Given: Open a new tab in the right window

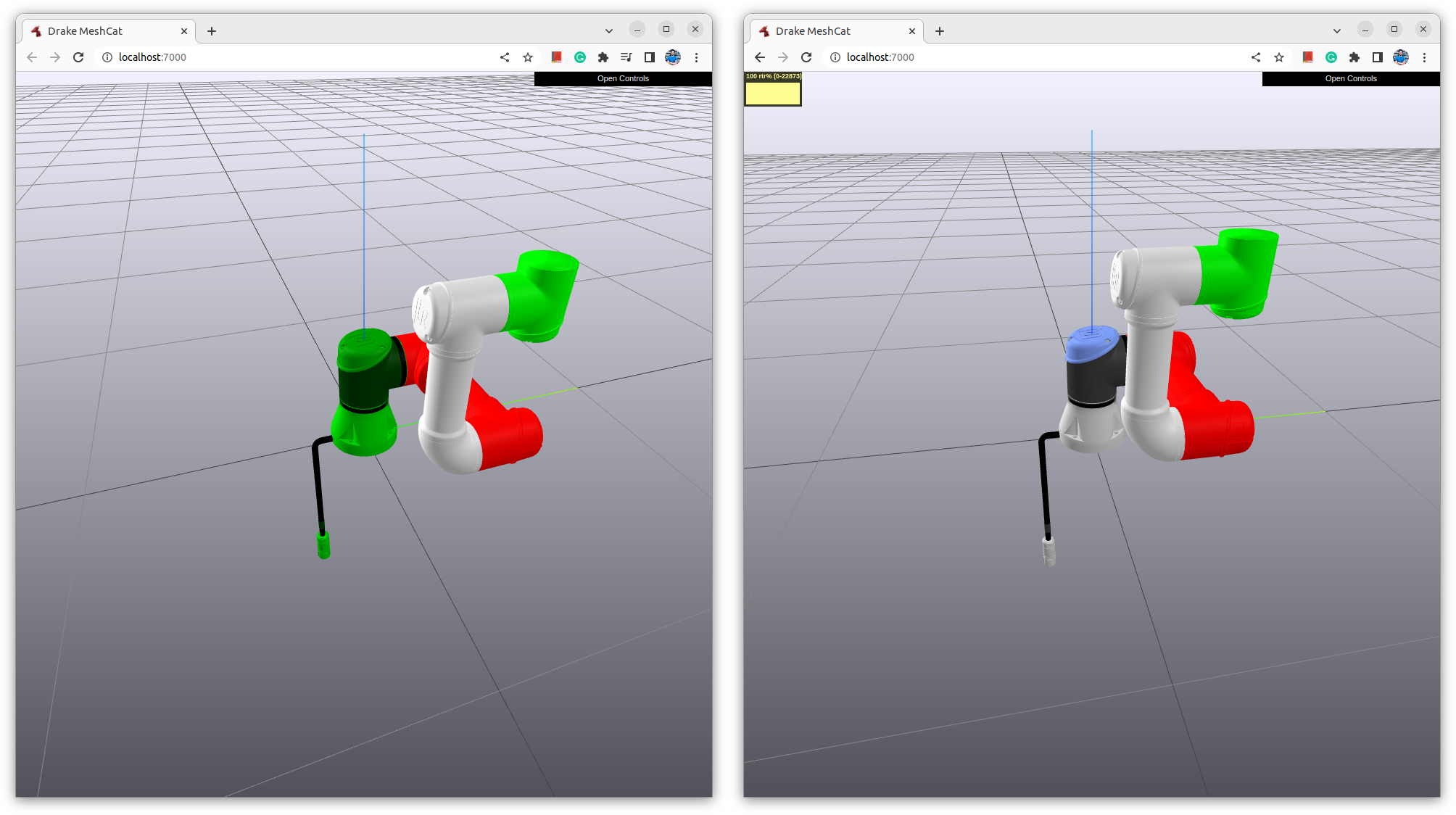Looking at the screenshot, I should point(939,30).
